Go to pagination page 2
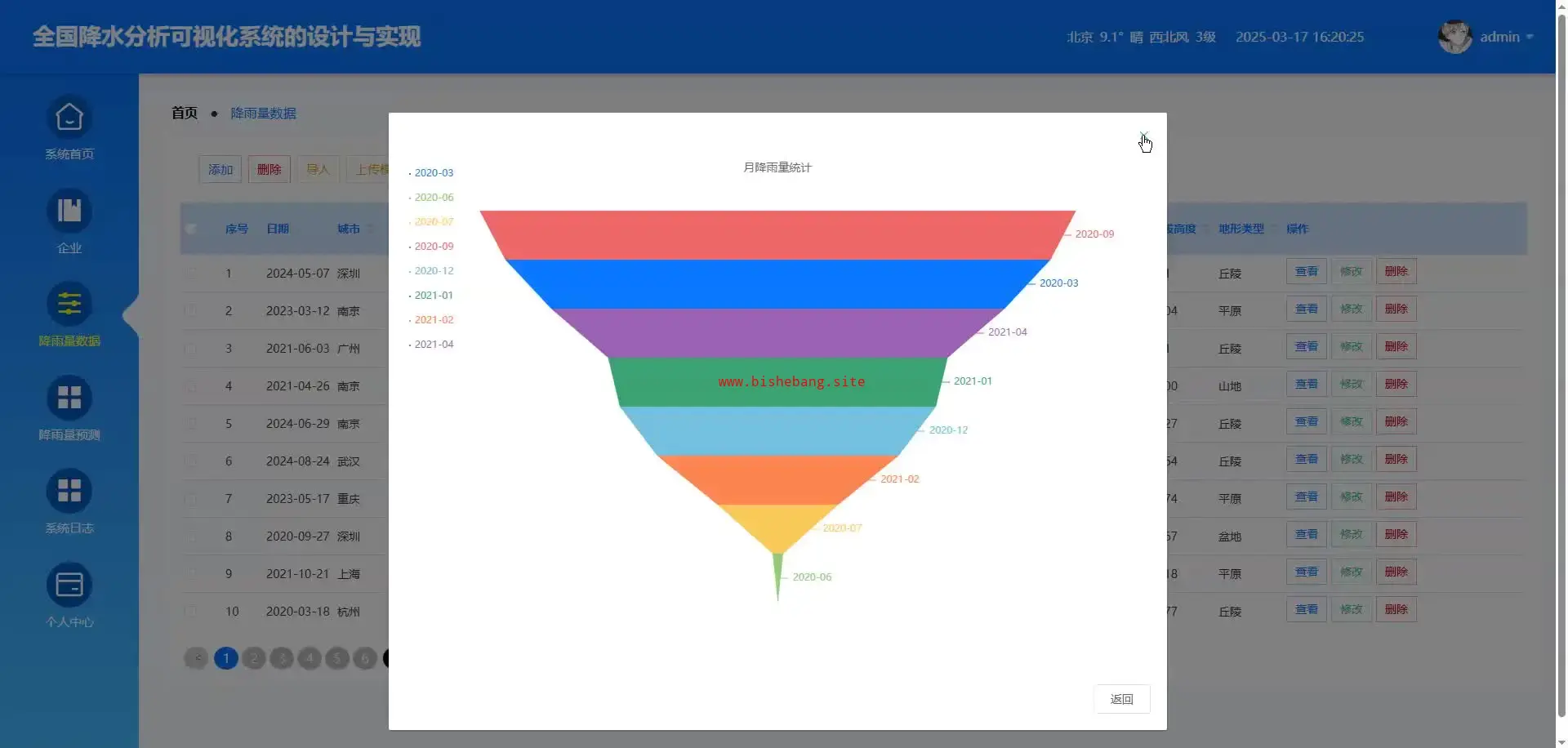1568x748 pixels. (x=254, y=658)
